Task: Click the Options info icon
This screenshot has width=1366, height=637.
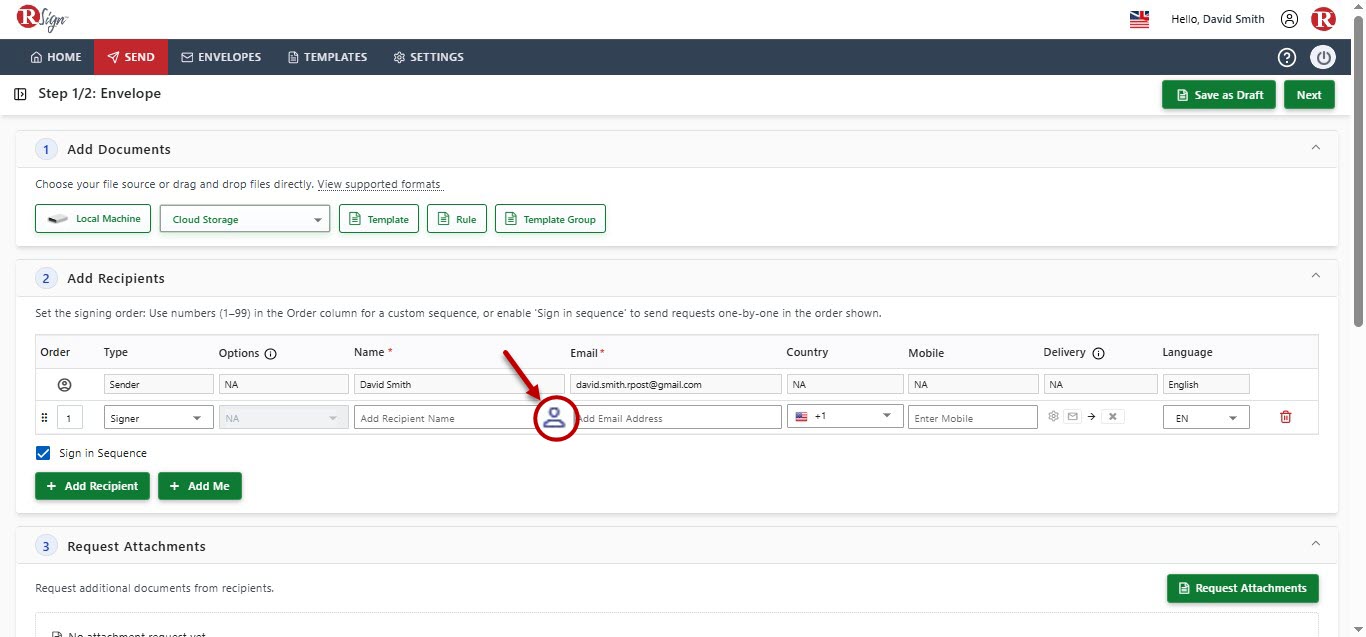Action: pos(270,353)
